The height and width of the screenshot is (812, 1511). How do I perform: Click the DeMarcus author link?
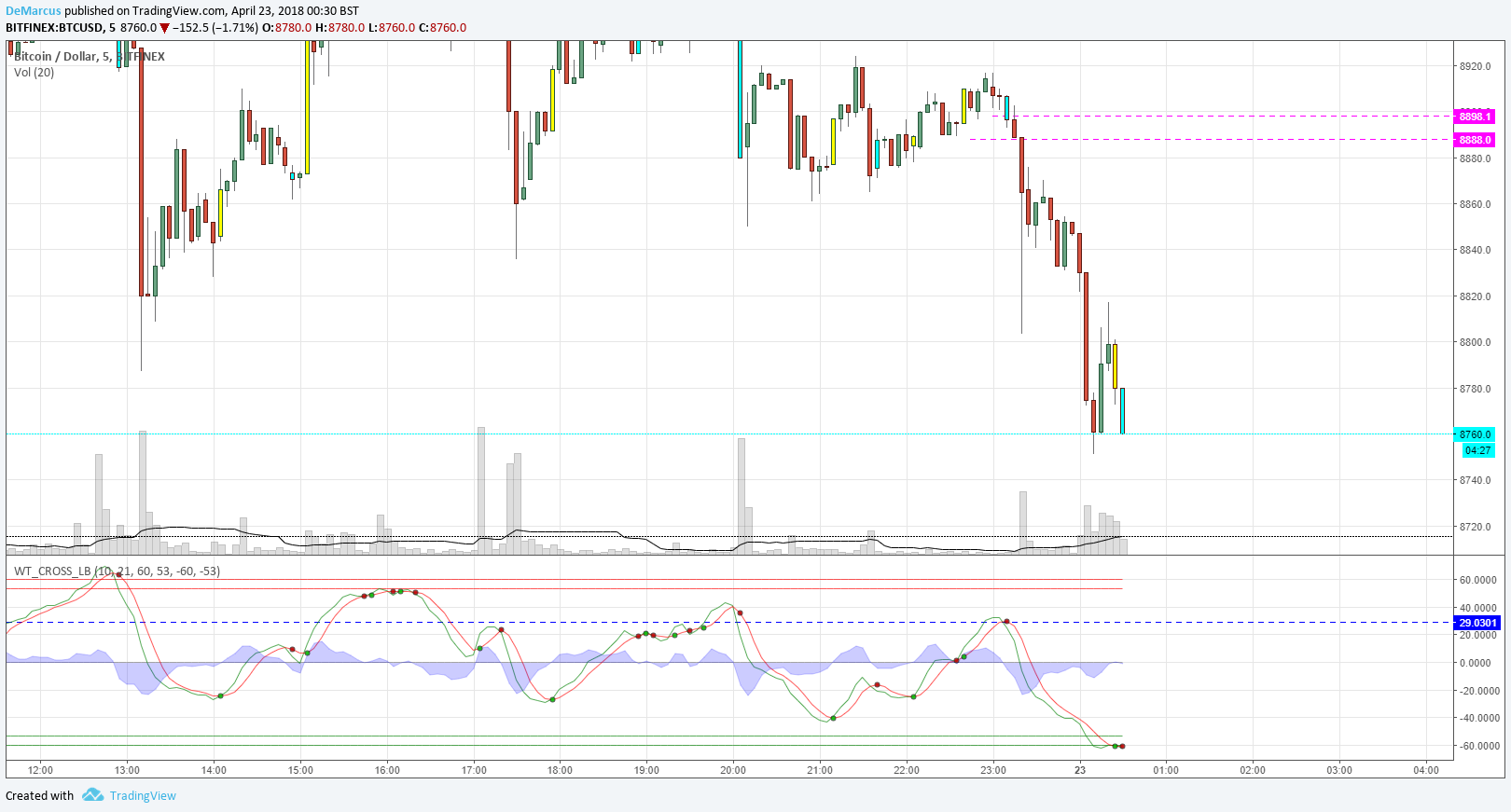[x=34, y=11]
